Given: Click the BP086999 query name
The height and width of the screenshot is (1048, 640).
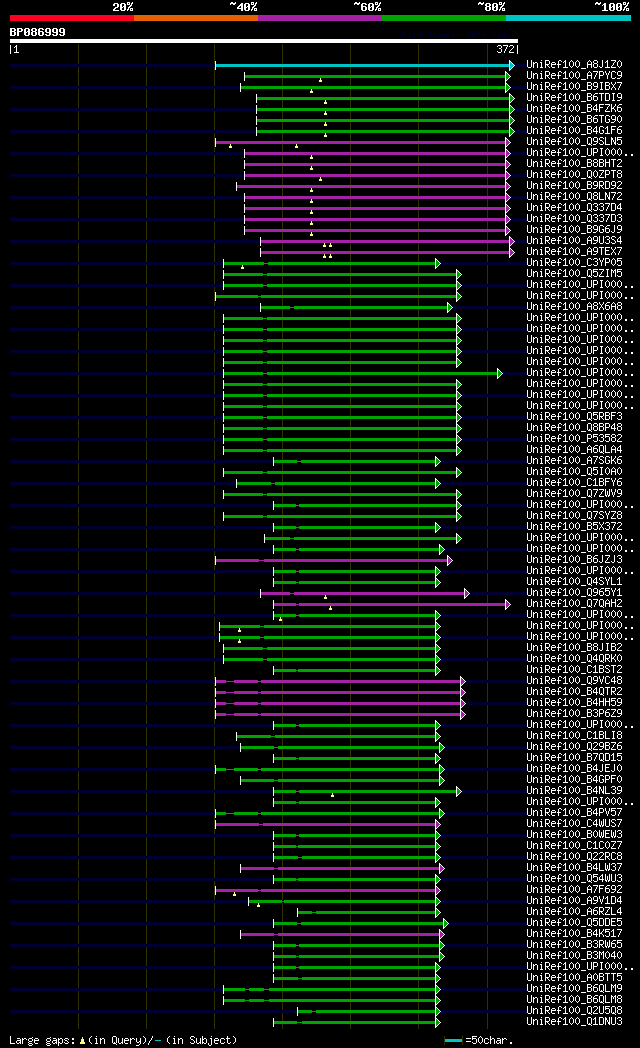Looking at the screenshot, I should click(37, 32).
